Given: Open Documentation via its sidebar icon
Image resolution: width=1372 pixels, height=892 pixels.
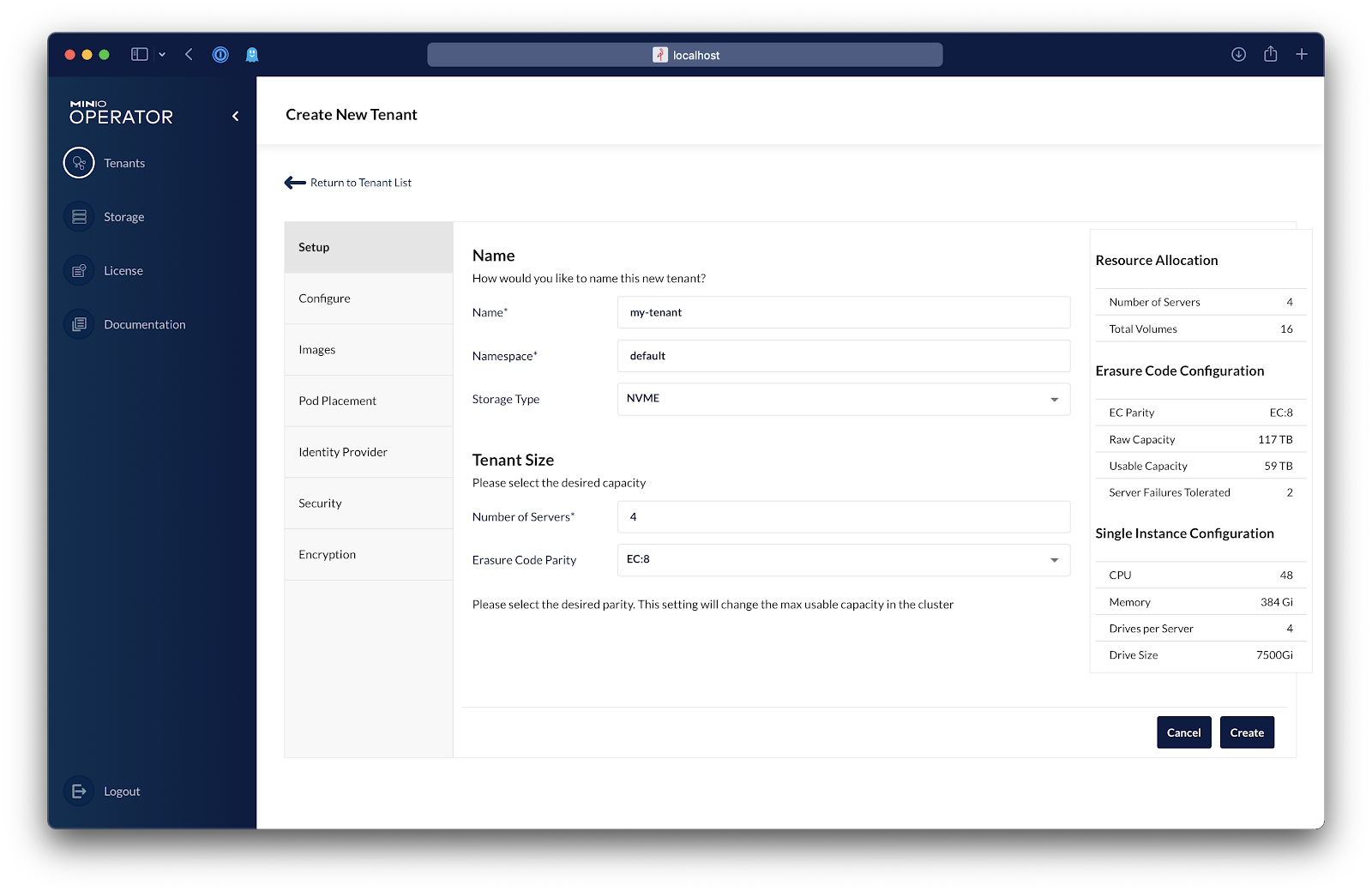Looking at the screenshot, I should pos(78,324).
